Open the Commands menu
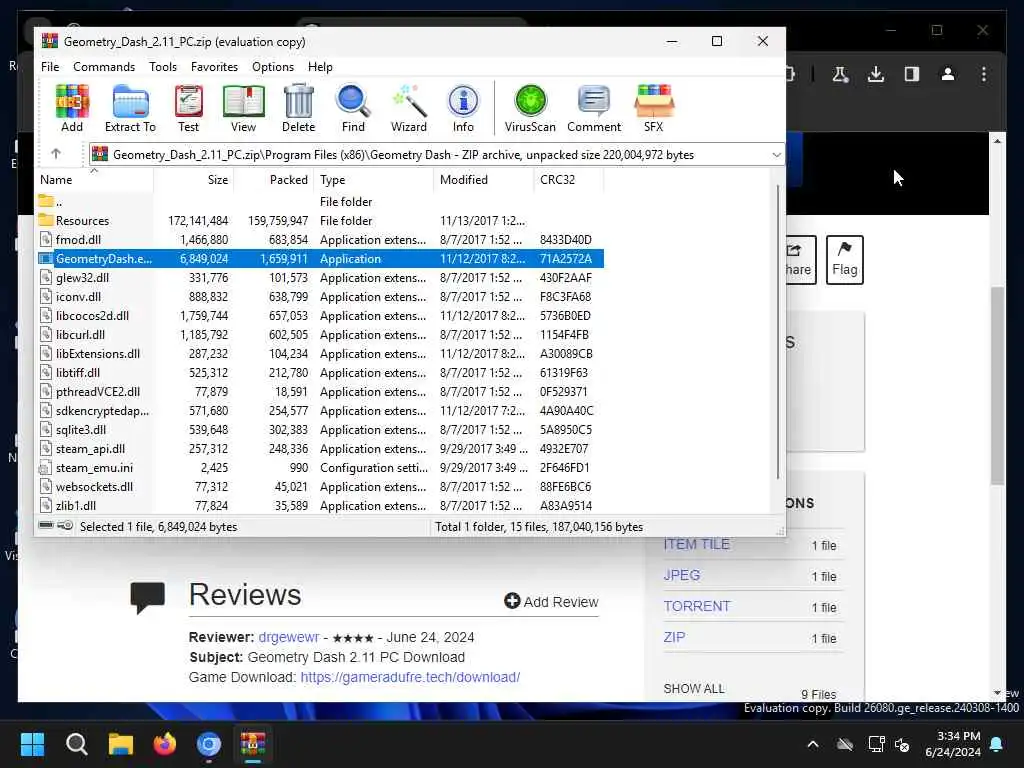Screen dimensions: 1024x768 [104, 67]
